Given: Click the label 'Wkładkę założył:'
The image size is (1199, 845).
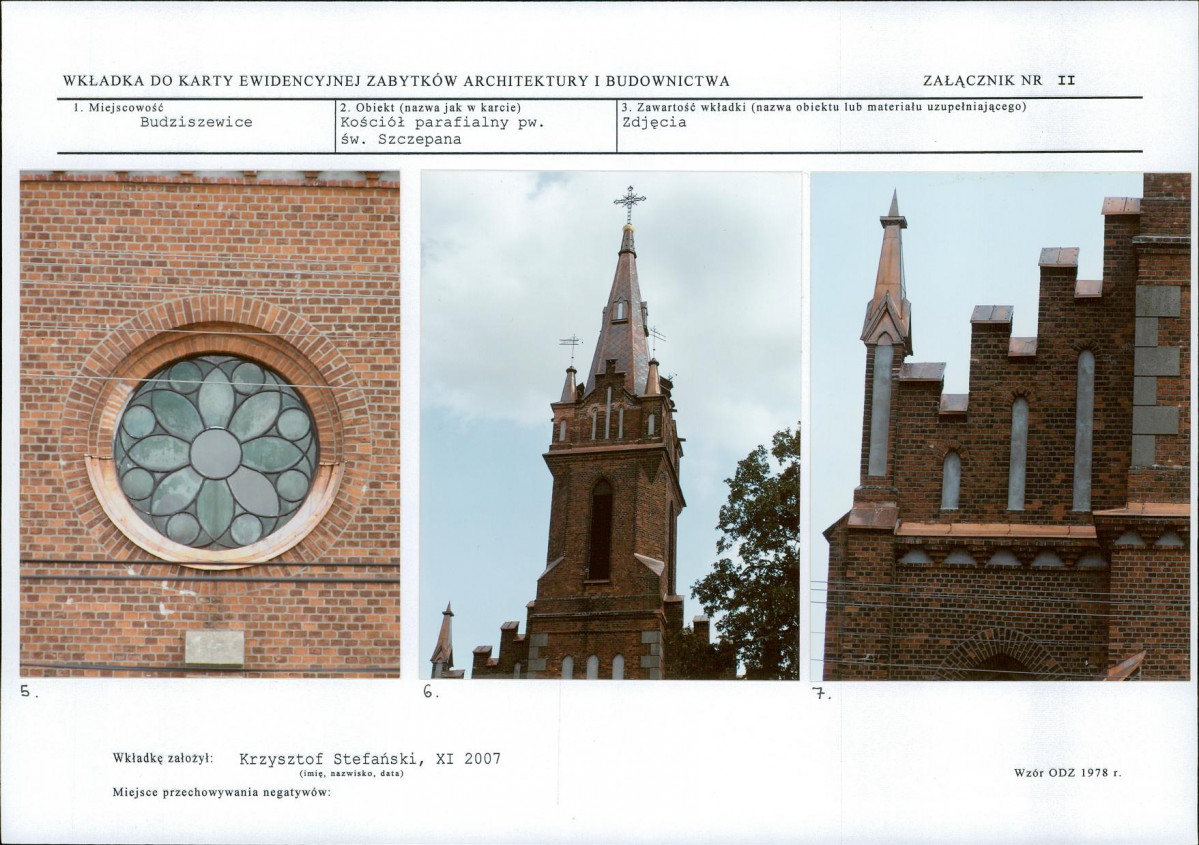Looking at the screenshot, I should click(163, 759).
